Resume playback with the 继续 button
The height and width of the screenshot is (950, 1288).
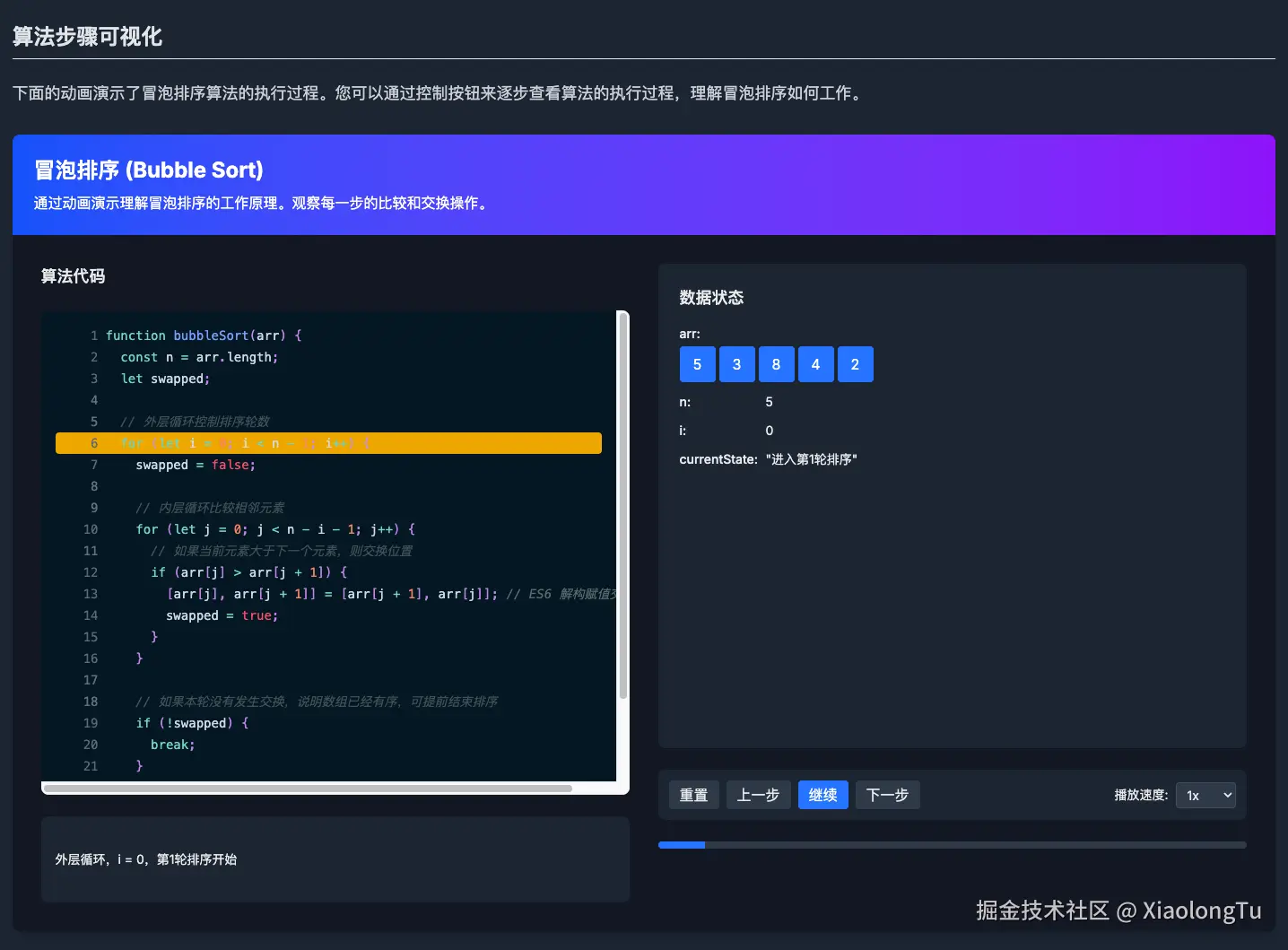click(822, 795)
